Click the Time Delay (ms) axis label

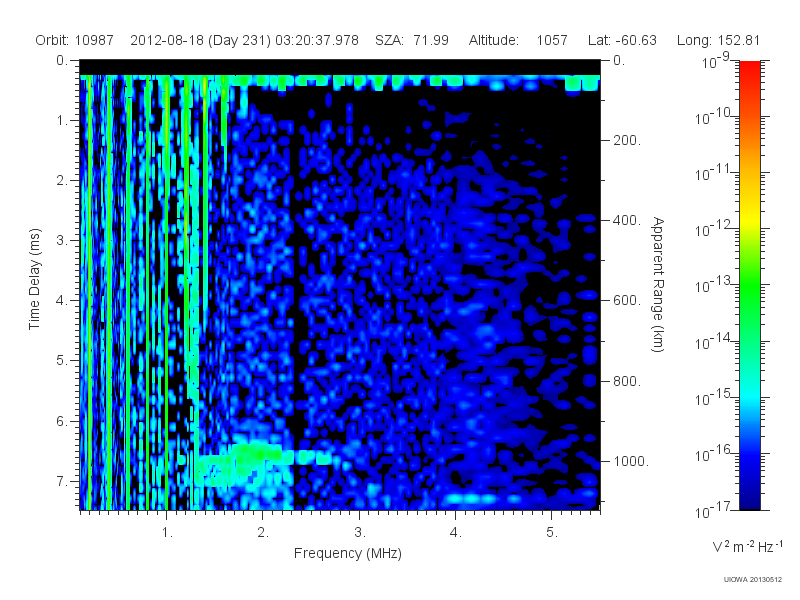pos(34,279)
